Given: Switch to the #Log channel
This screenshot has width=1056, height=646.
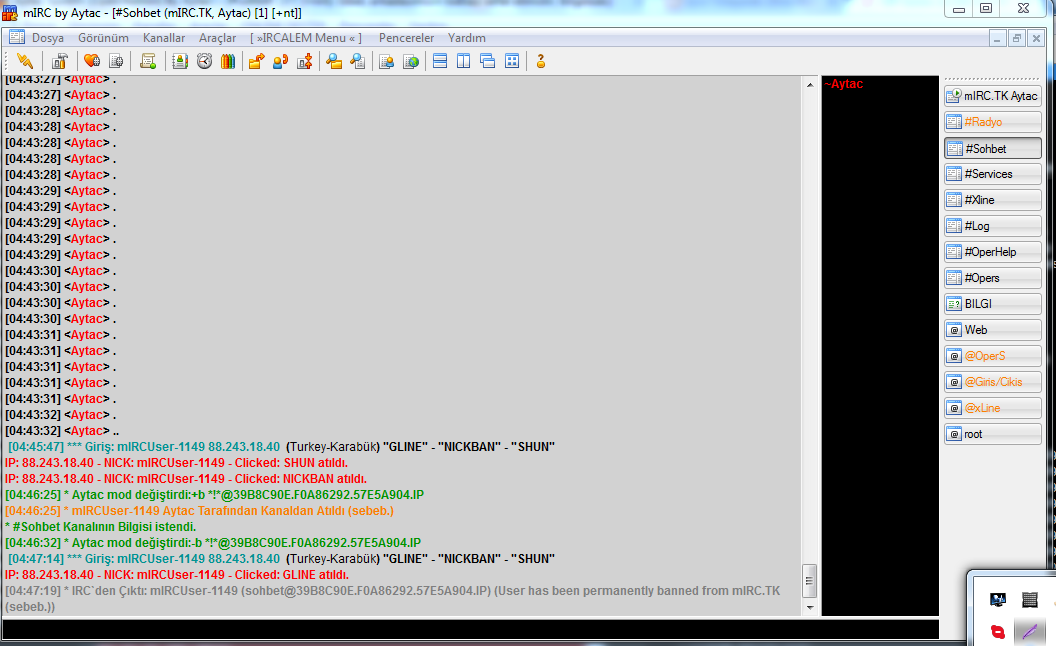Looking at the screenshot, I should tap(993, 226).
